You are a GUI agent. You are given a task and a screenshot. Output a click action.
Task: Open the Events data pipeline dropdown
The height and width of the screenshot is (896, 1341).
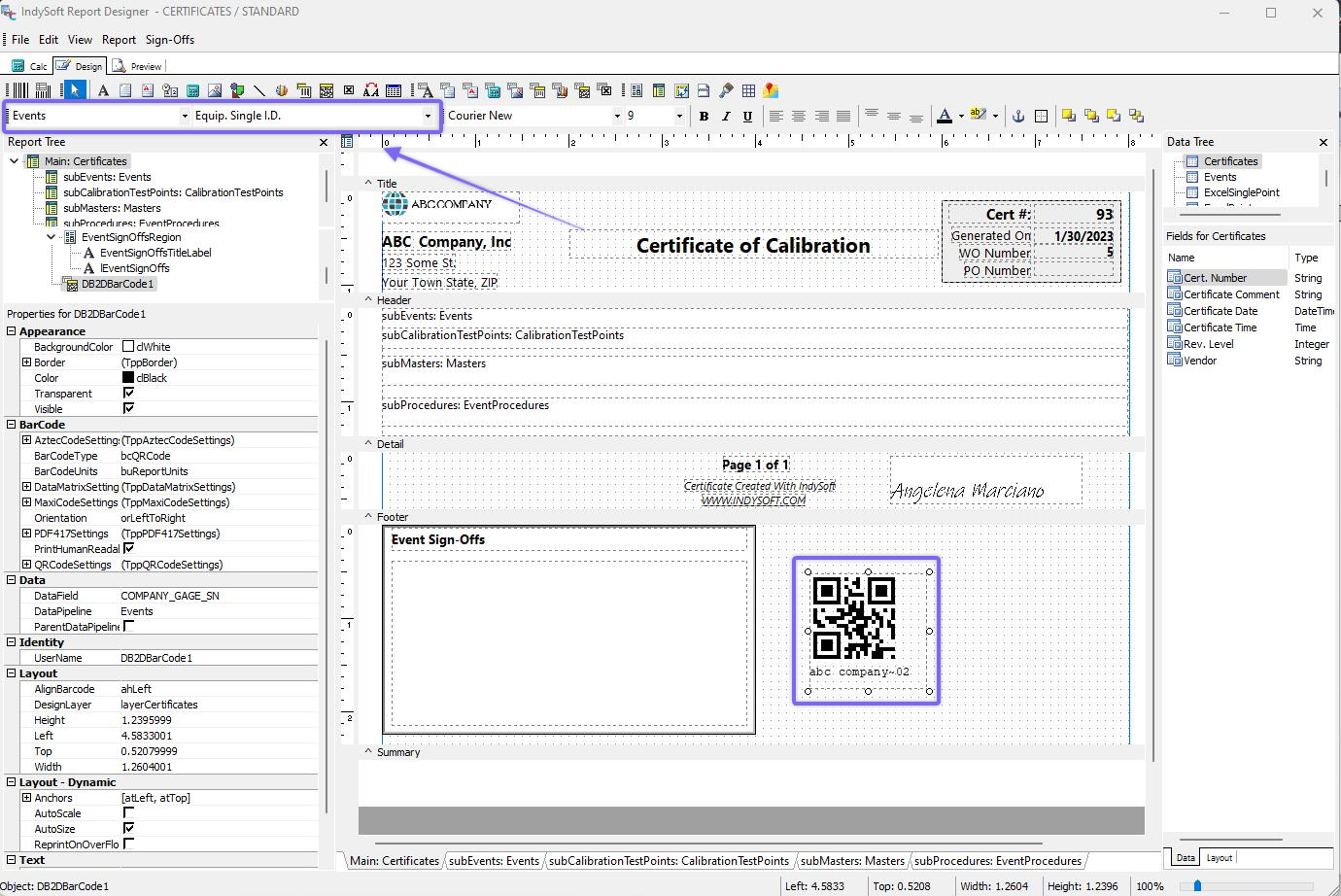click(185, 116)
